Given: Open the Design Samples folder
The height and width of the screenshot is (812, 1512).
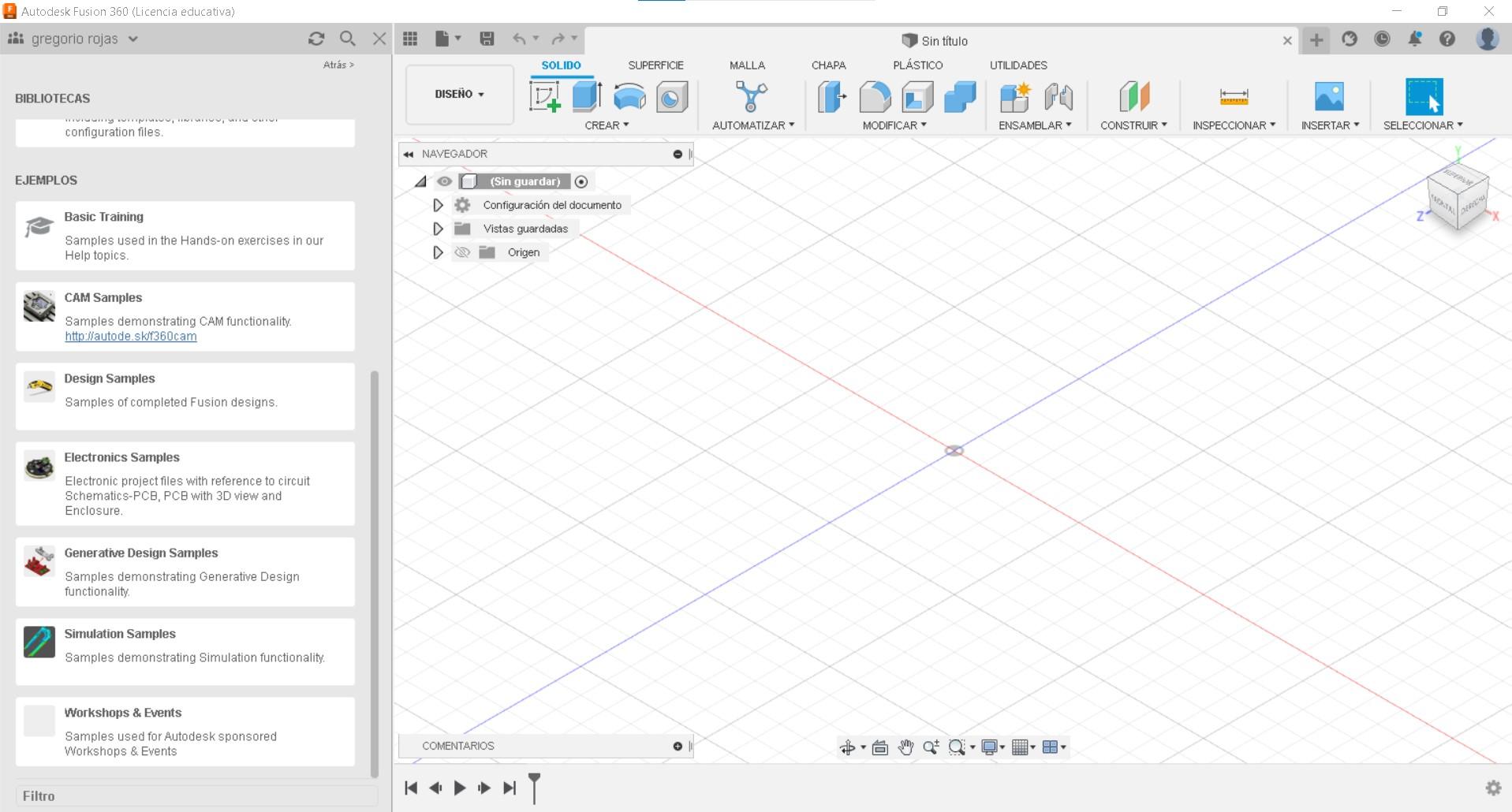Looking at the screenshot, I should point(185,397).
